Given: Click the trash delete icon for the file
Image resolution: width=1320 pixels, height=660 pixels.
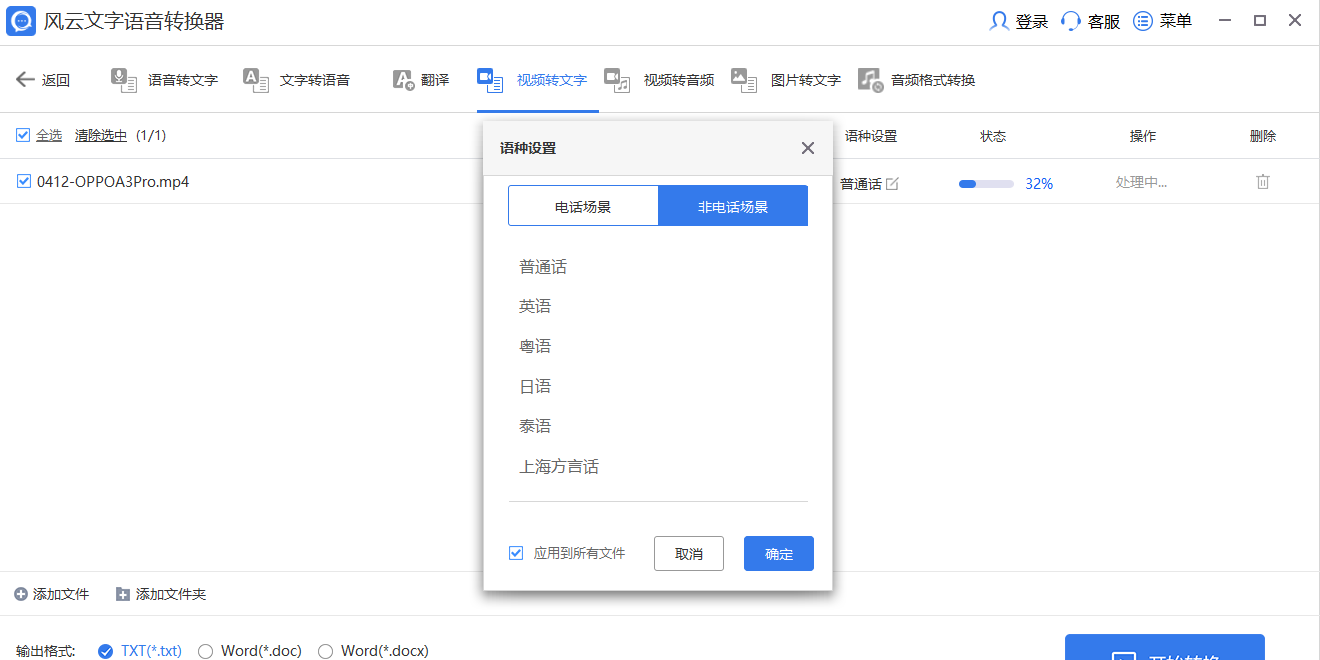Looking at the screenshot, I should click(x=1263, y=182).
